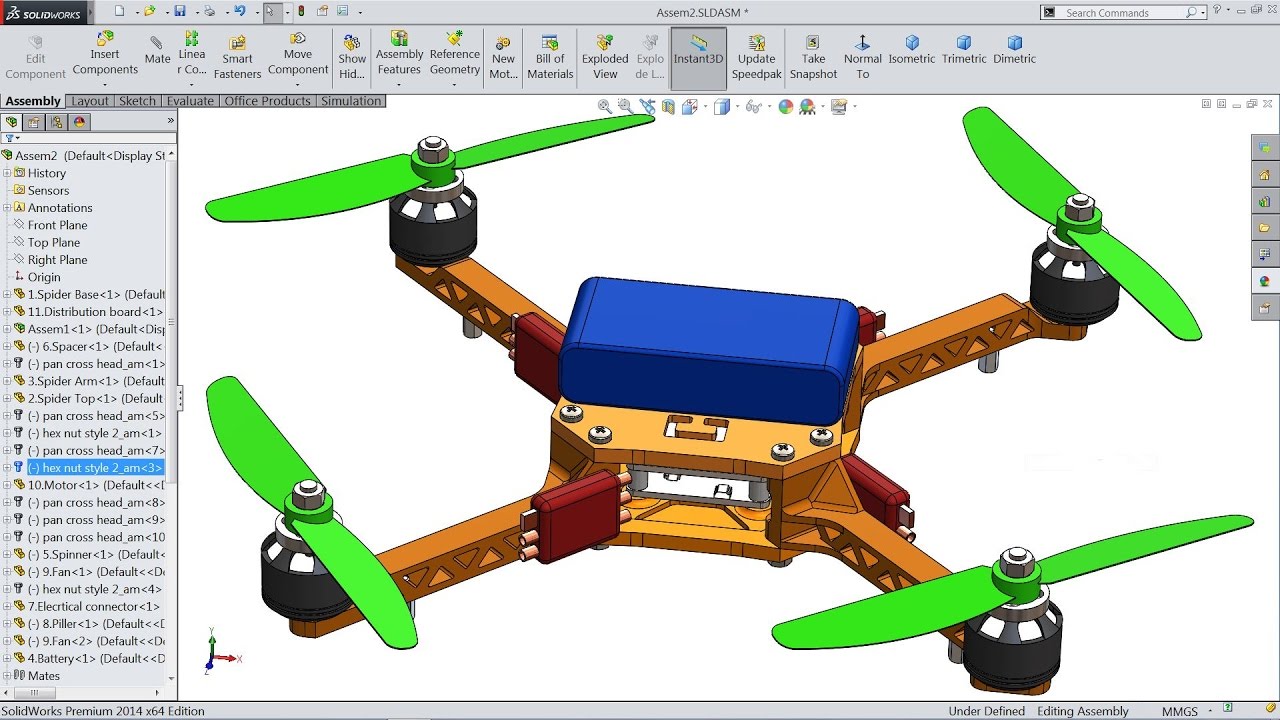The width and height of the screenshot is (1280, 720).
Task: Switch to Isometric view
Action: 912,50
